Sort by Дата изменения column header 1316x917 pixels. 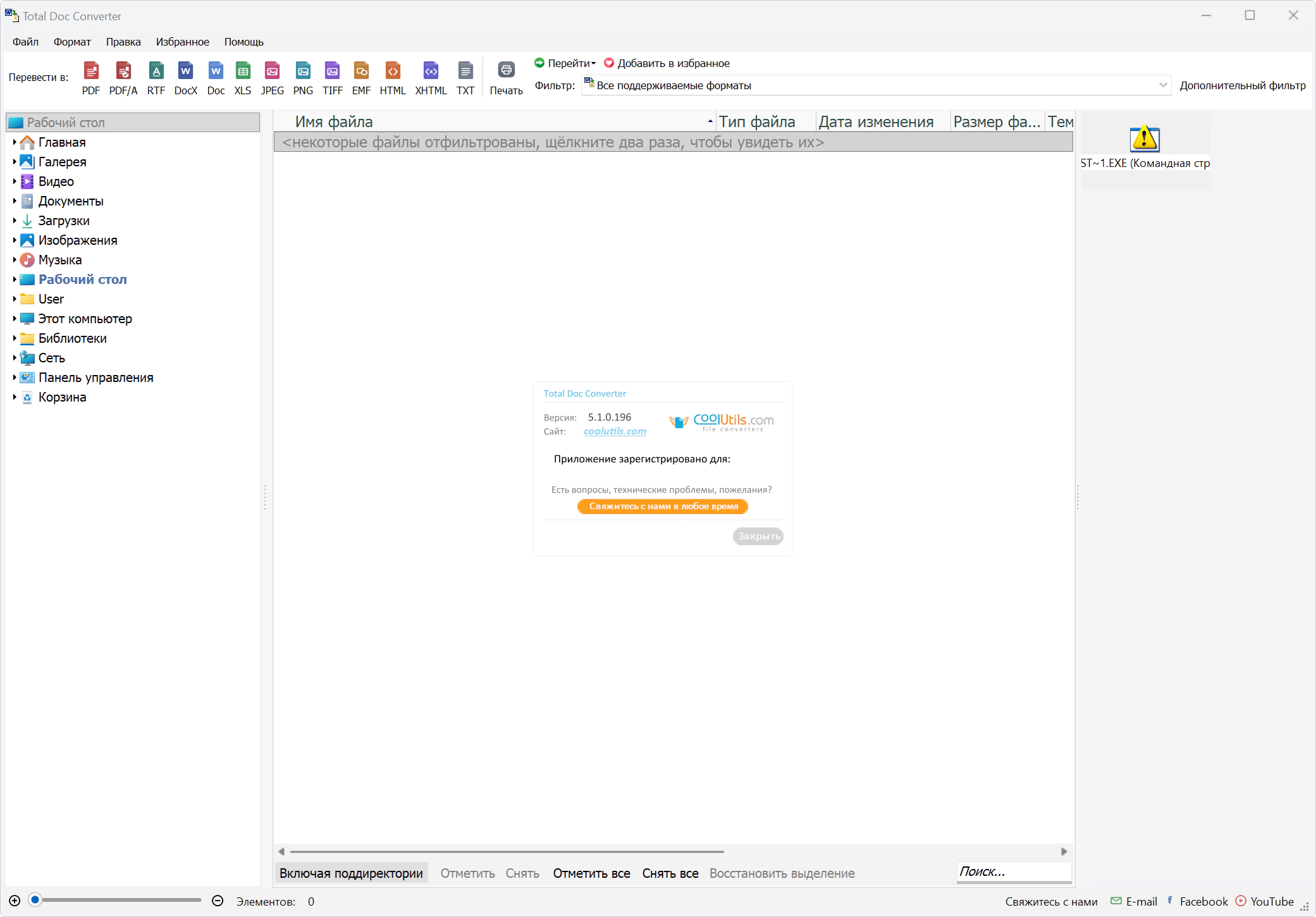pyautogui.click(x=883, y=121)
